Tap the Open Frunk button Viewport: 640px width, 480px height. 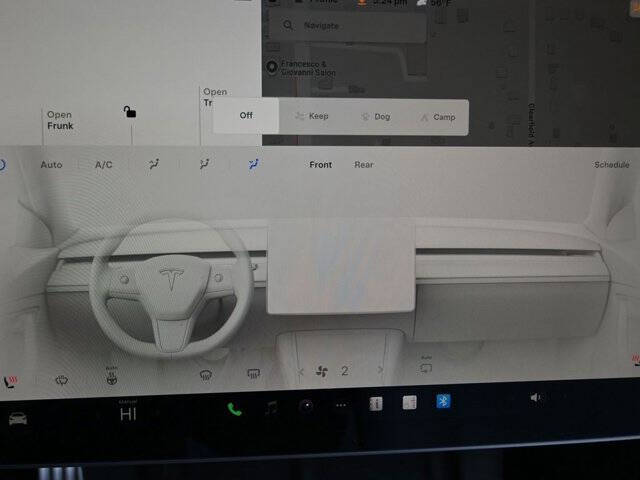(x=60, y=120)
